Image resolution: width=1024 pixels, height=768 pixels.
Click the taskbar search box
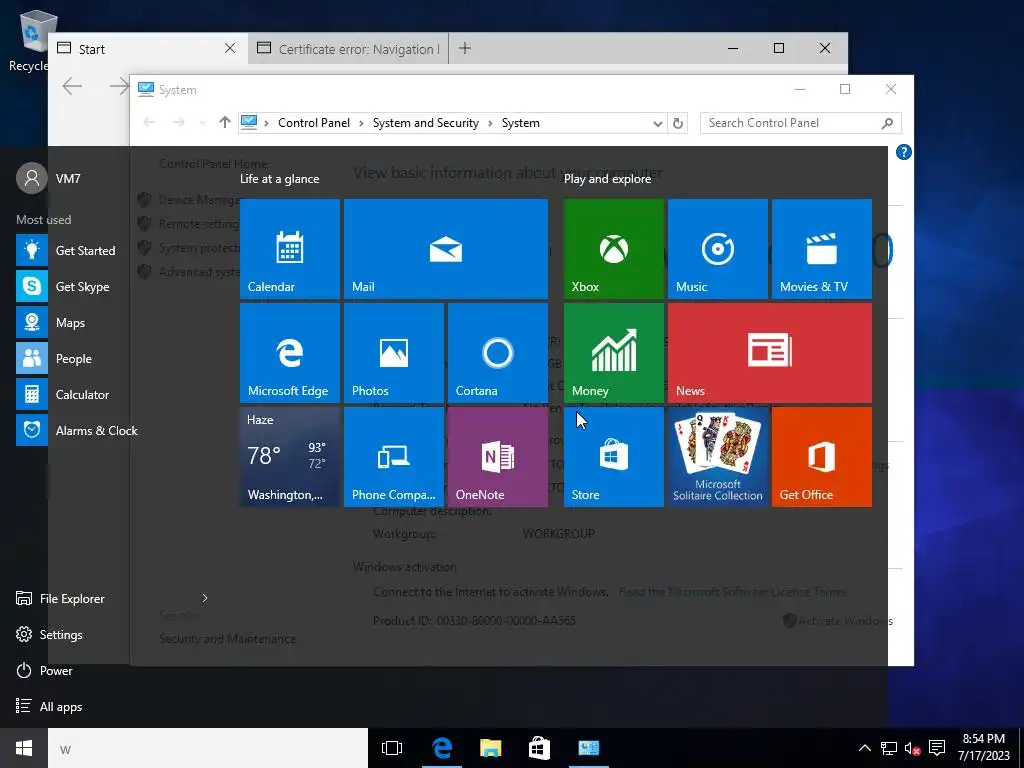(208, 748)
